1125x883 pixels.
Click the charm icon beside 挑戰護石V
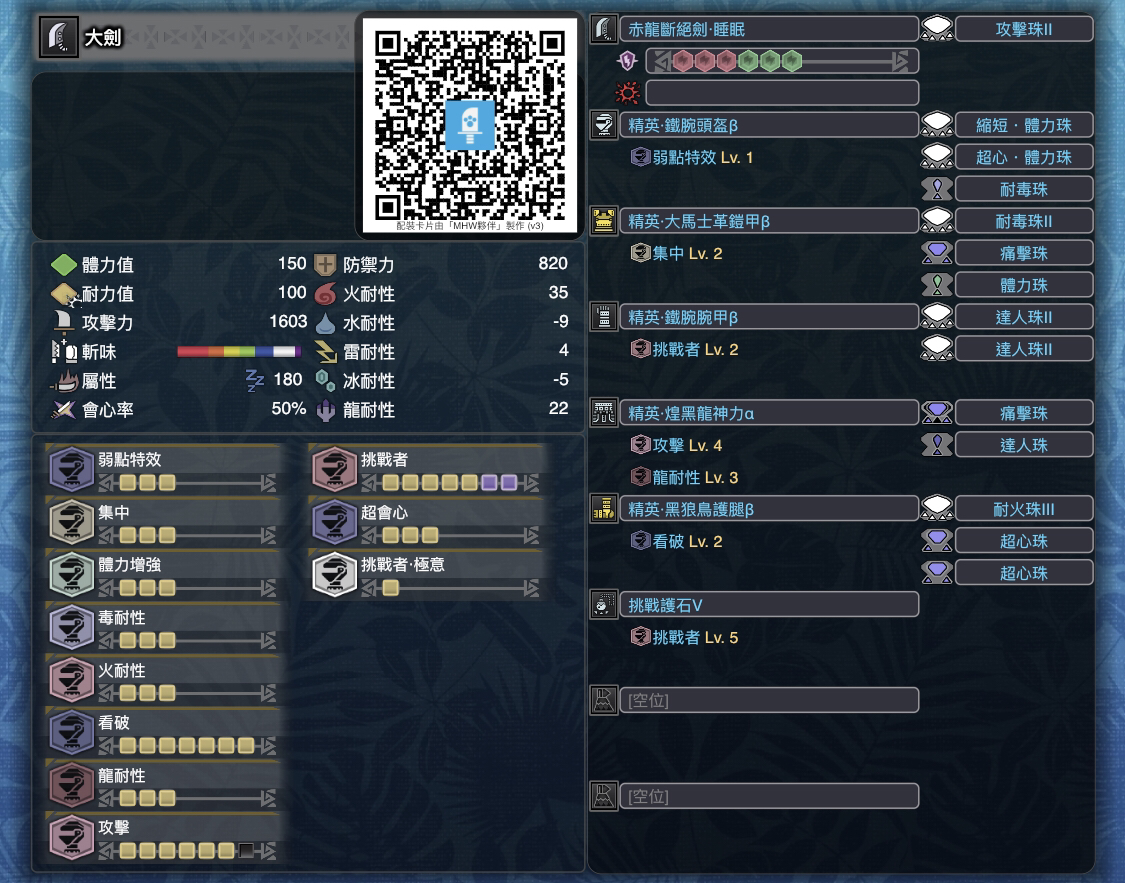[x=603, y=605]
